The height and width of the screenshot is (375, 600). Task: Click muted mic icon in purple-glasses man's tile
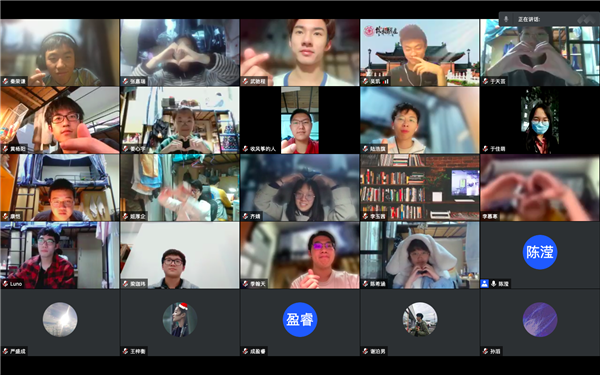245,284
